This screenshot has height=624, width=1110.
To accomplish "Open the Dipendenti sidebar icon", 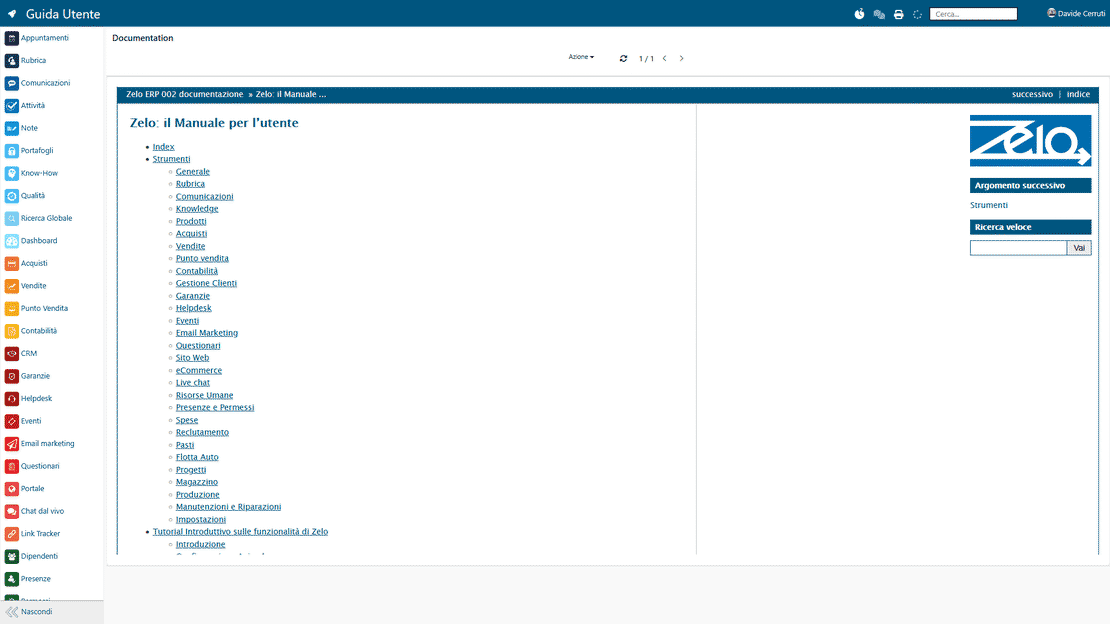I will (11, 557).
